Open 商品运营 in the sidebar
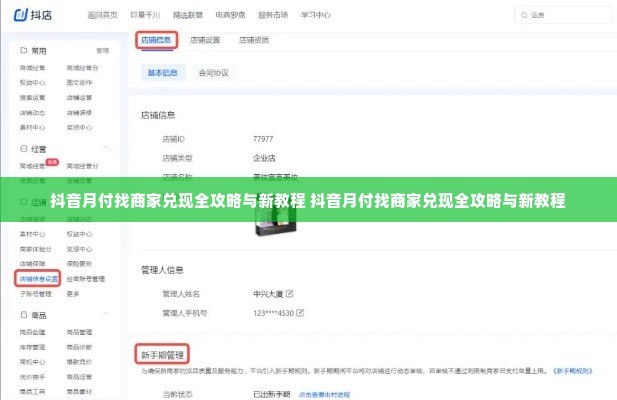 [x=79, y=377]
